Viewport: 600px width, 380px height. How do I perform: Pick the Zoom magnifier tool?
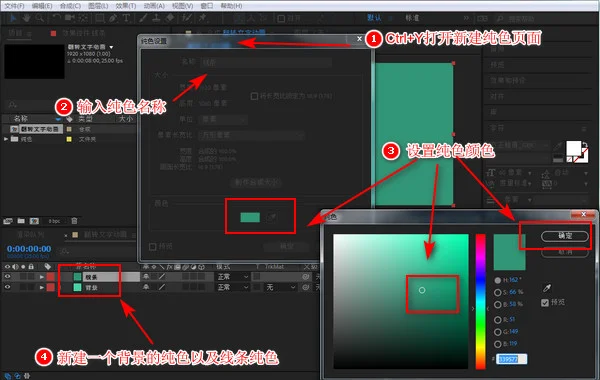tap(39, 18)
